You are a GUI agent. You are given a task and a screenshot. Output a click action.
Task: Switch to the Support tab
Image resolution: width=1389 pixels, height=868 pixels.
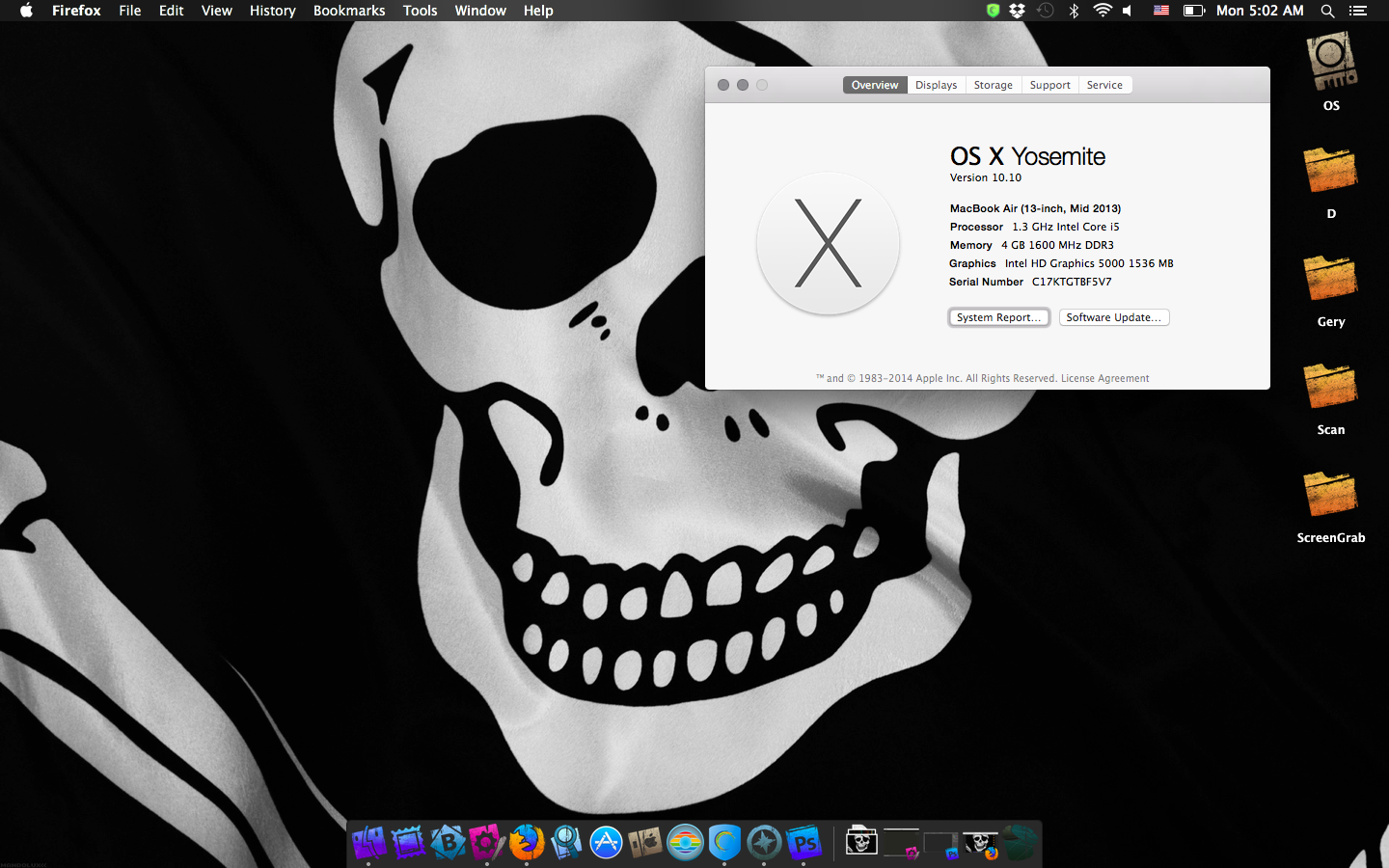click(x=1050, y=85)
